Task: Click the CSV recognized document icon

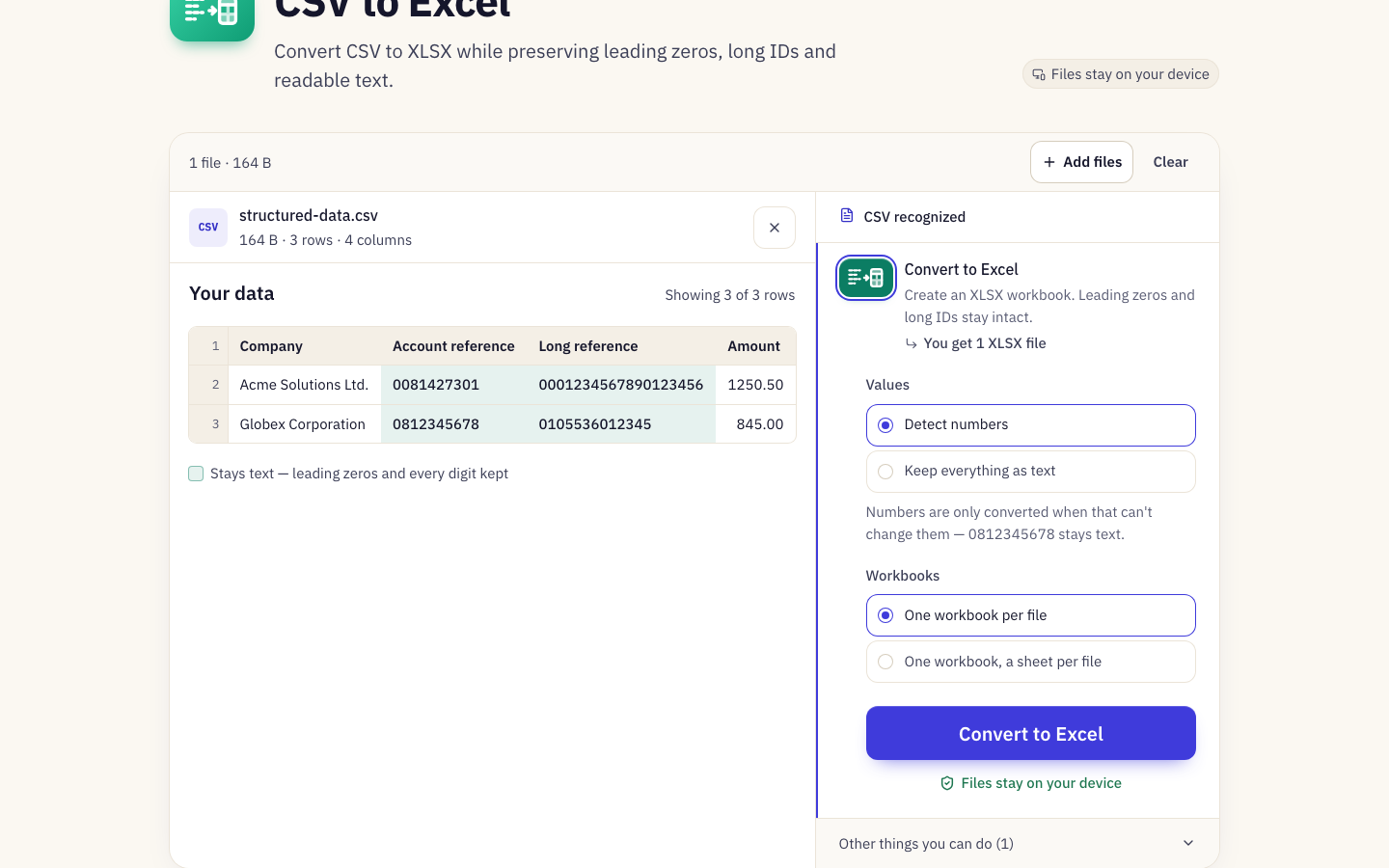Action: (847, 216)
